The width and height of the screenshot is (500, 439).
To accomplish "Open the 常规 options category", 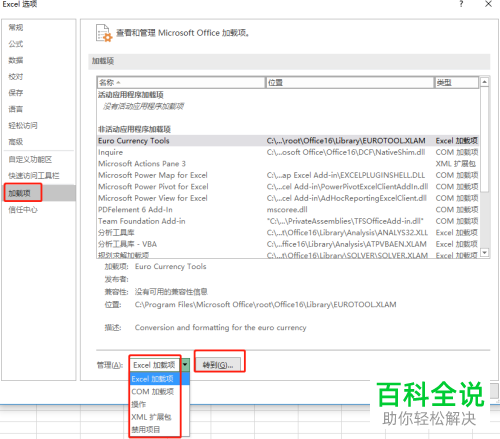I will click(x=16, y=27).
